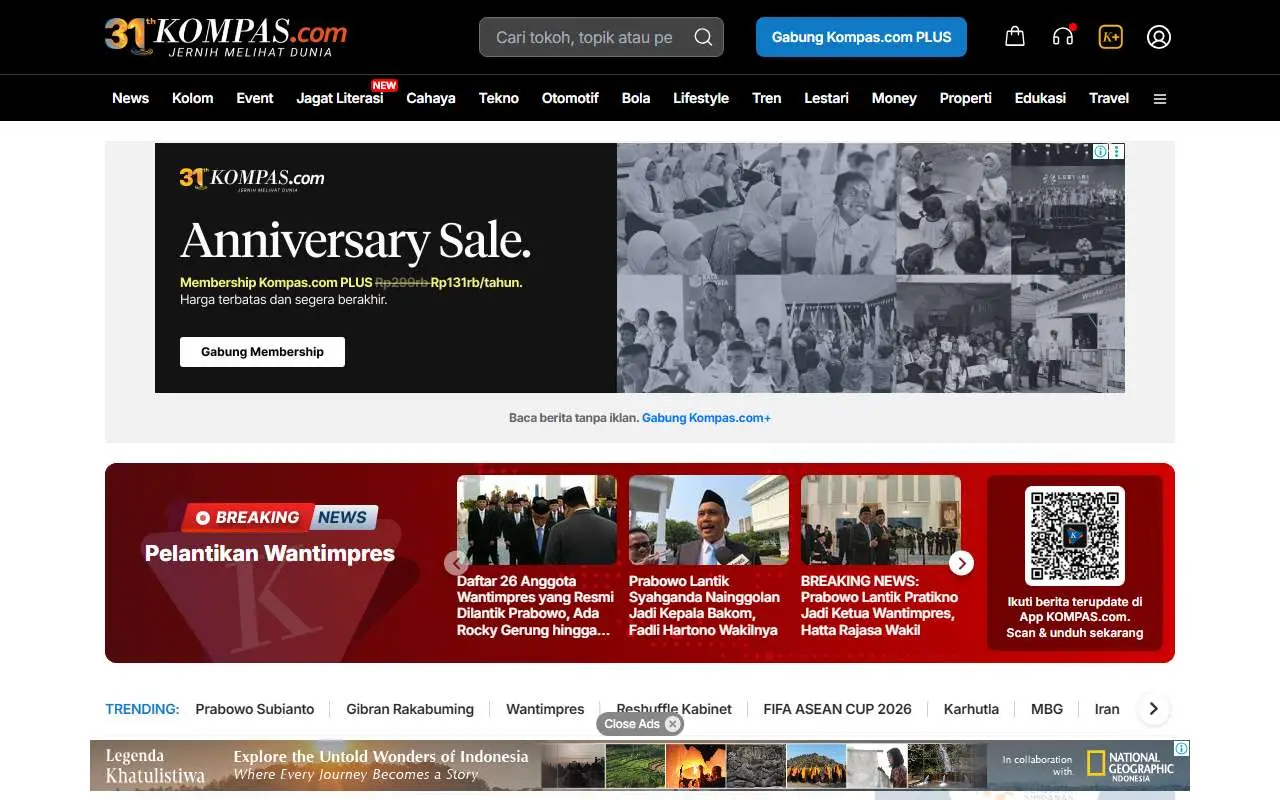Open the News menu

pyautogui.click(x=130, y=98)
